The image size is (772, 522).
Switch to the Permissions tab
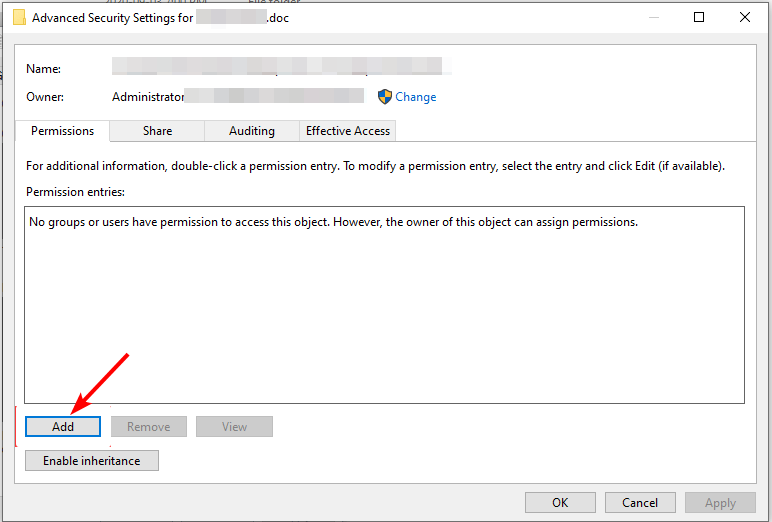coord(63,131)
